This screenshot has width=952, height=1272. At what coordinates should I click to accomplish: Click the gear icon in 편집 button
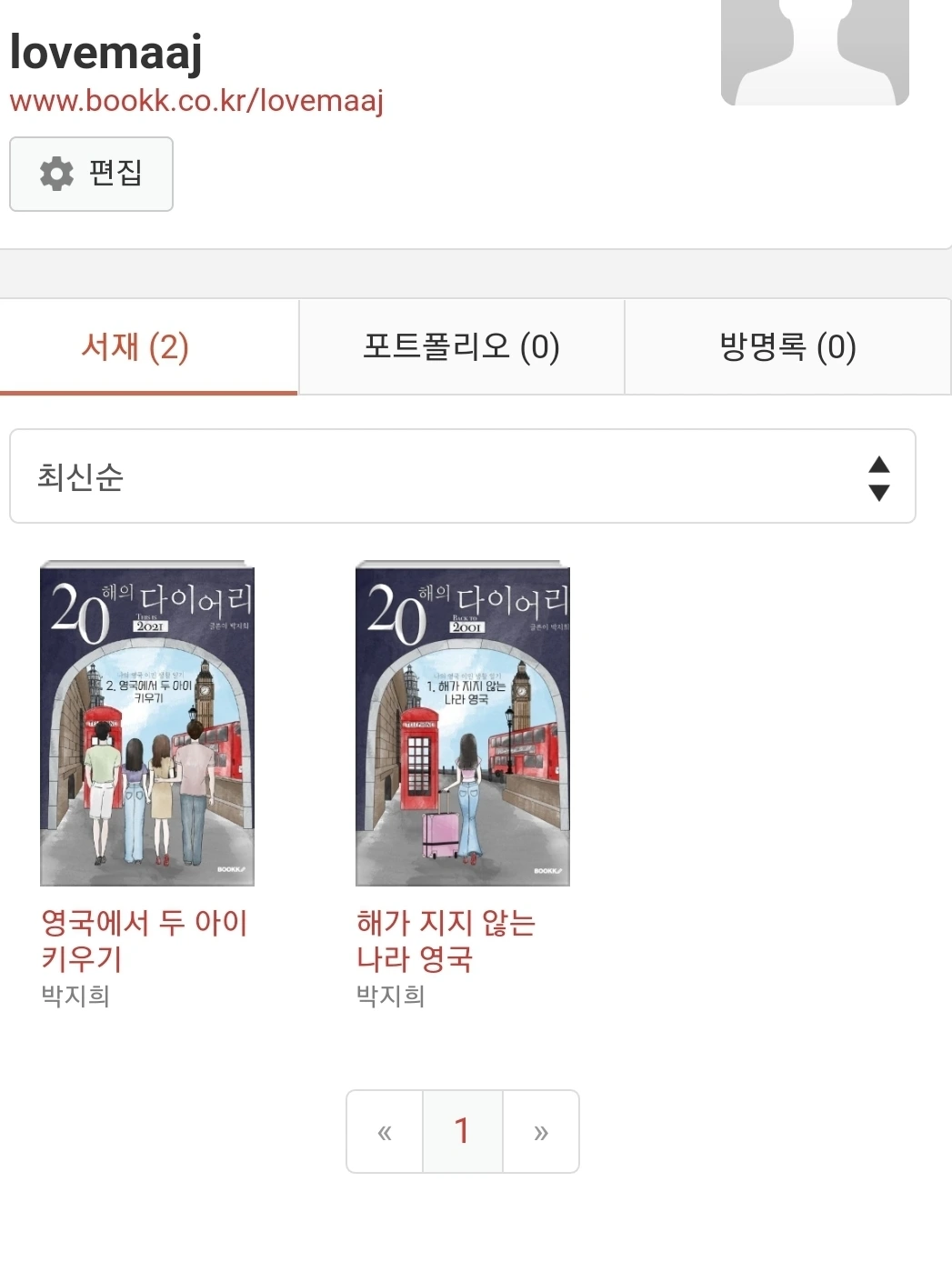tap(56, 173)
